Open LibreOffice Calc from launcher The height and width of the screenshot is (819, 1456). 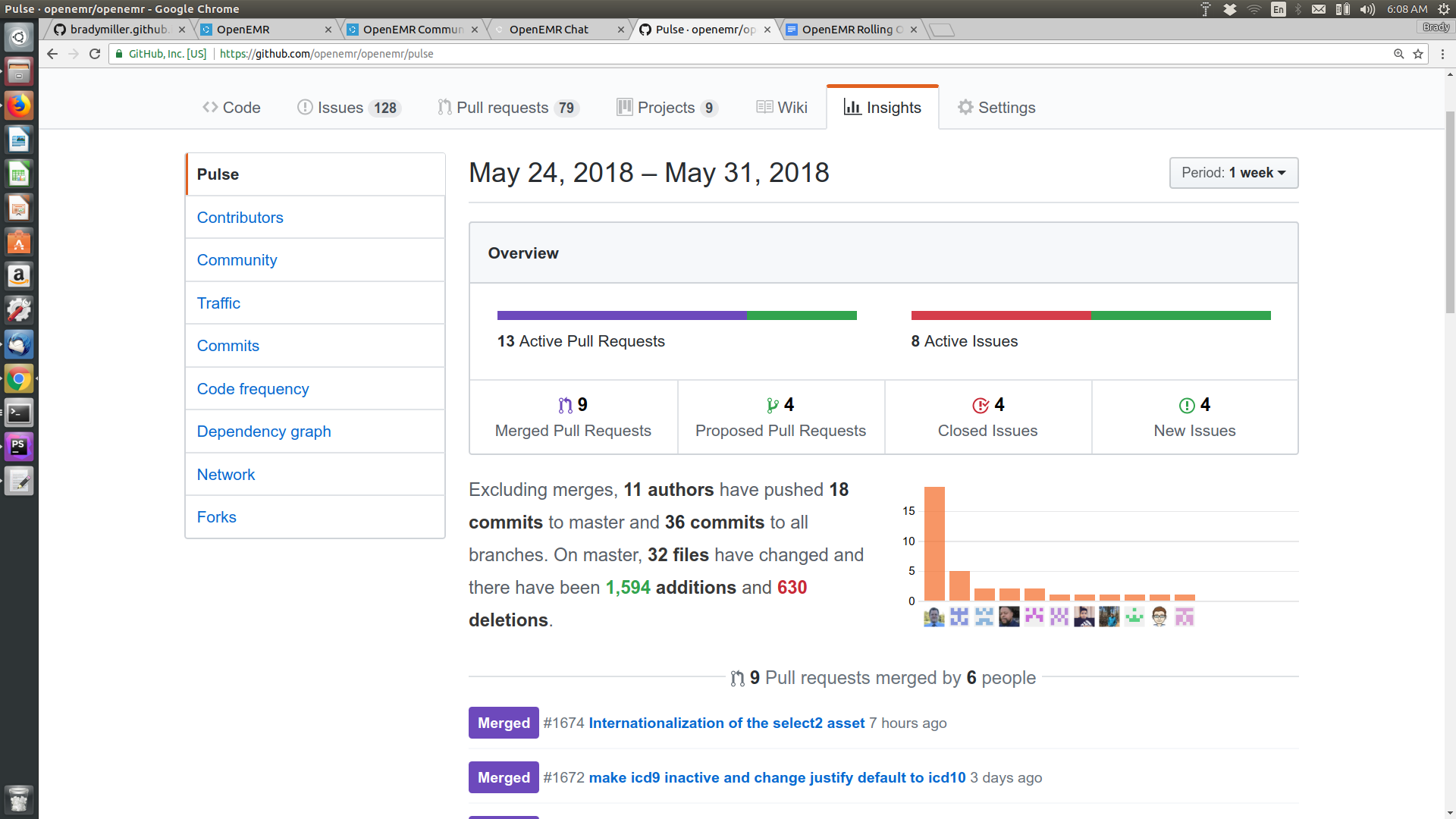coord(19,174)
